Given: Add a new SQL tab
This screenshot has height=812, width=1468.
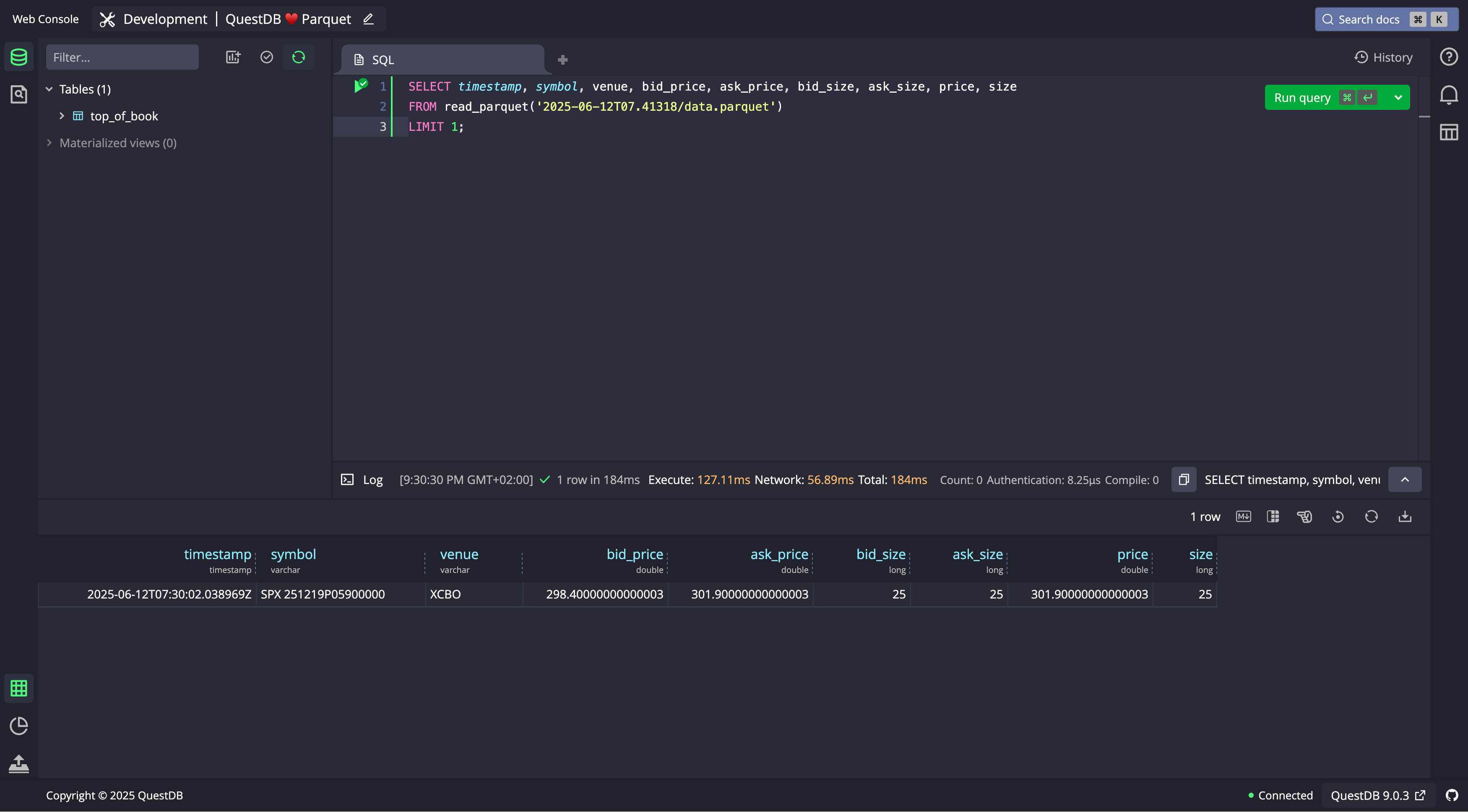Looking at the screenshot, I should [562, 60].
